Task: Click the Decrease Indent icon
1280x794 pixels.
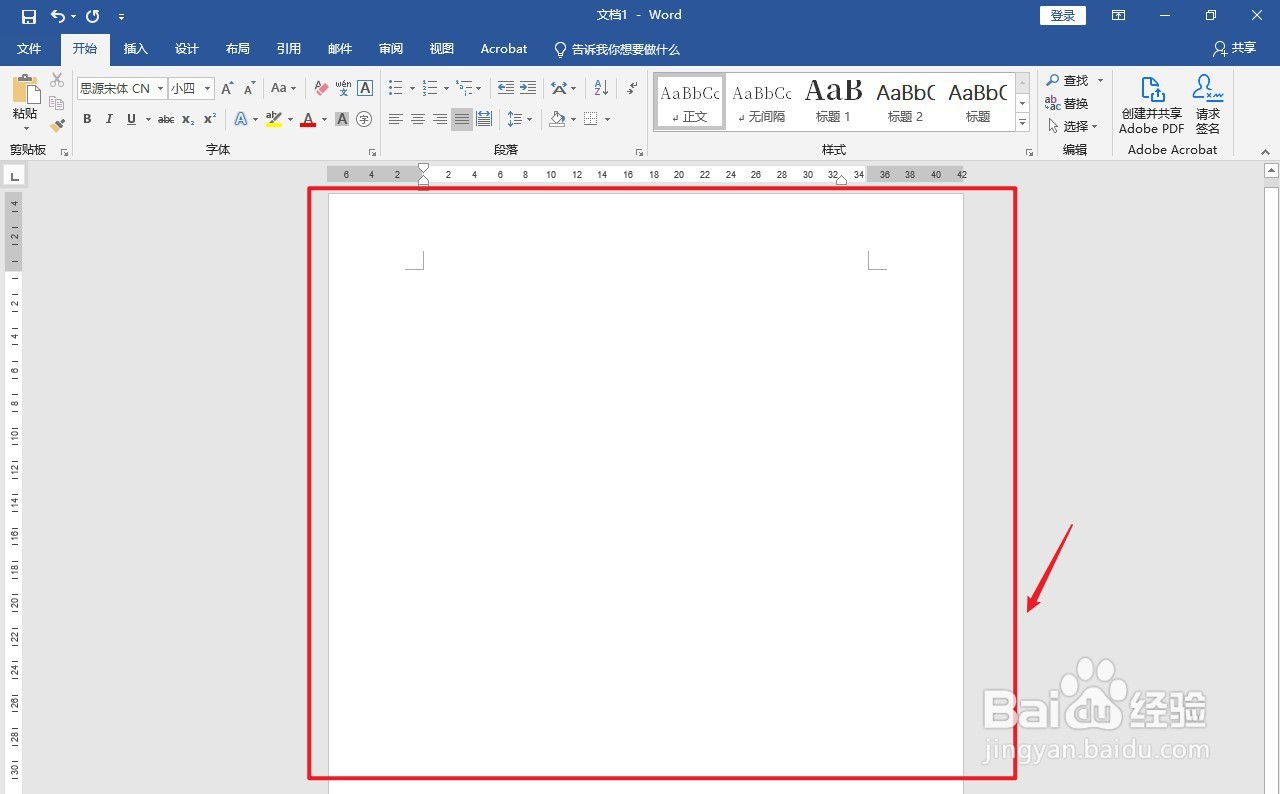Action: pyautogui.click(x=505, y=88)
